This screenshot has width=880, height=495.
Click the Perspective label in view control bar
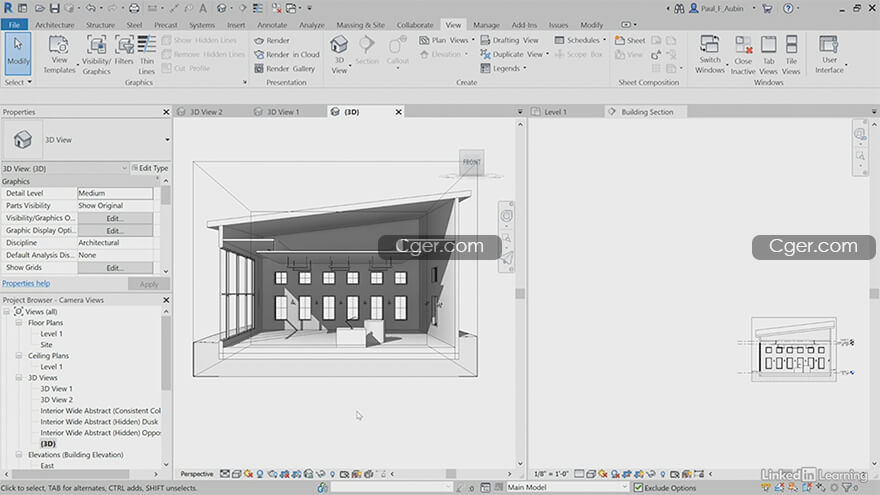tap(196, 474)
